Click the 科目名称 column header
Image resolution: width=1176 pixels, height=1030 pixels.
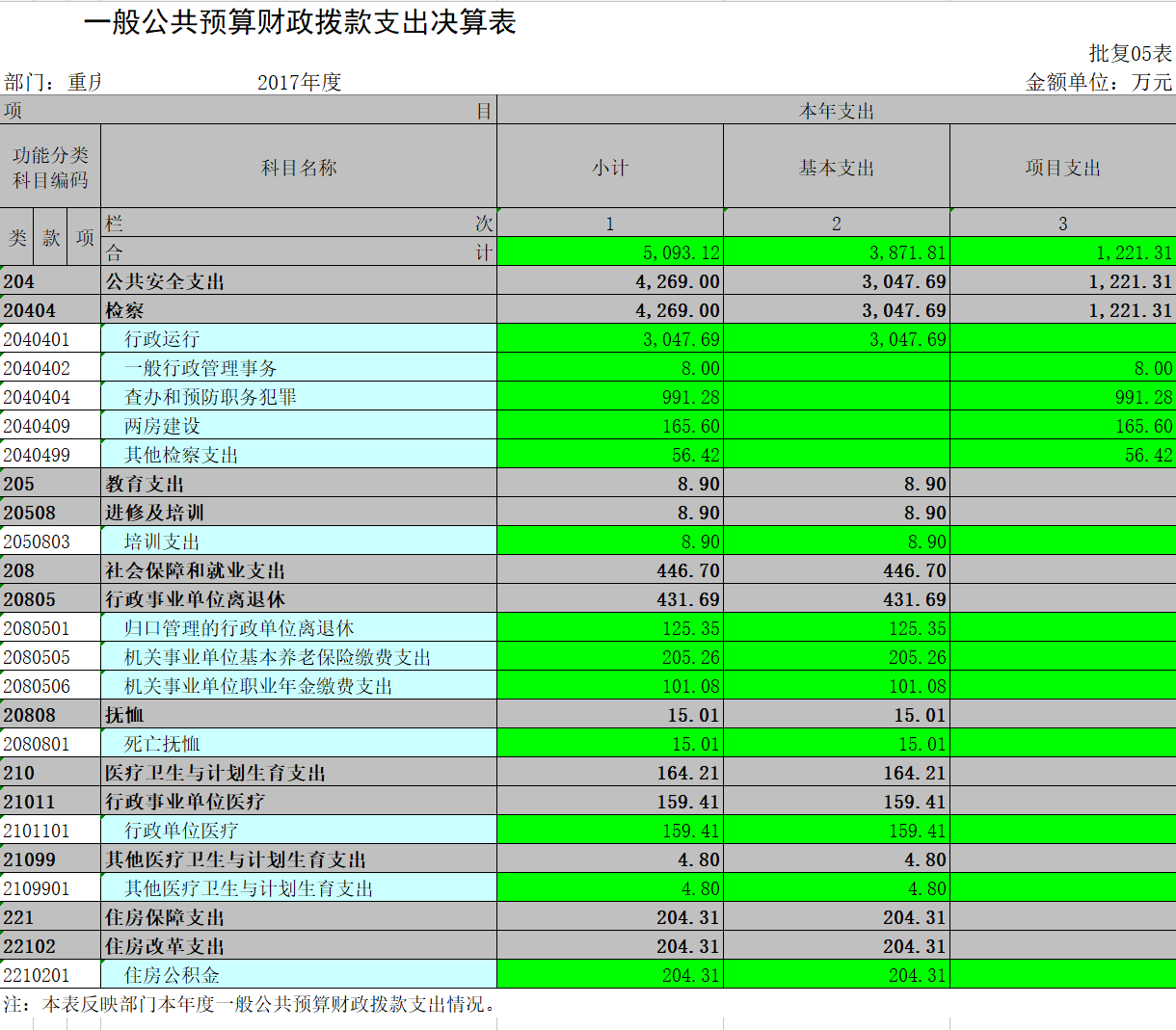click(299, 168)
